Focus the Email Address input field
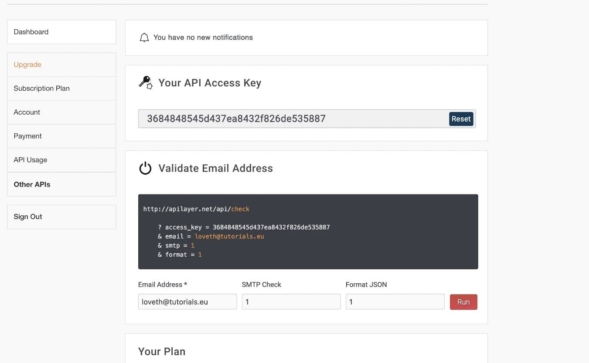Screen dimensions: 589x363 click(x=187, y=302)
